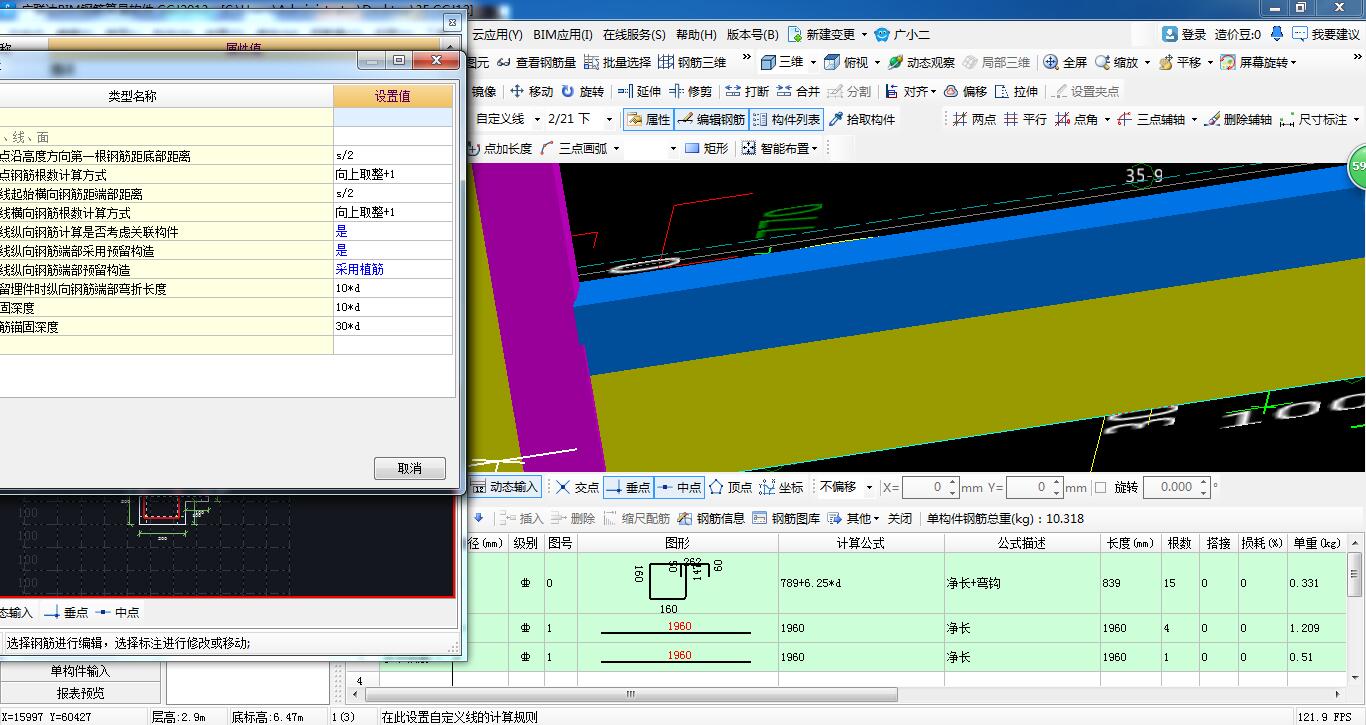Viewport: 1366px width, 725px height.
Task: Open the 云应用(Y) menu
Action: pos(497,34)
